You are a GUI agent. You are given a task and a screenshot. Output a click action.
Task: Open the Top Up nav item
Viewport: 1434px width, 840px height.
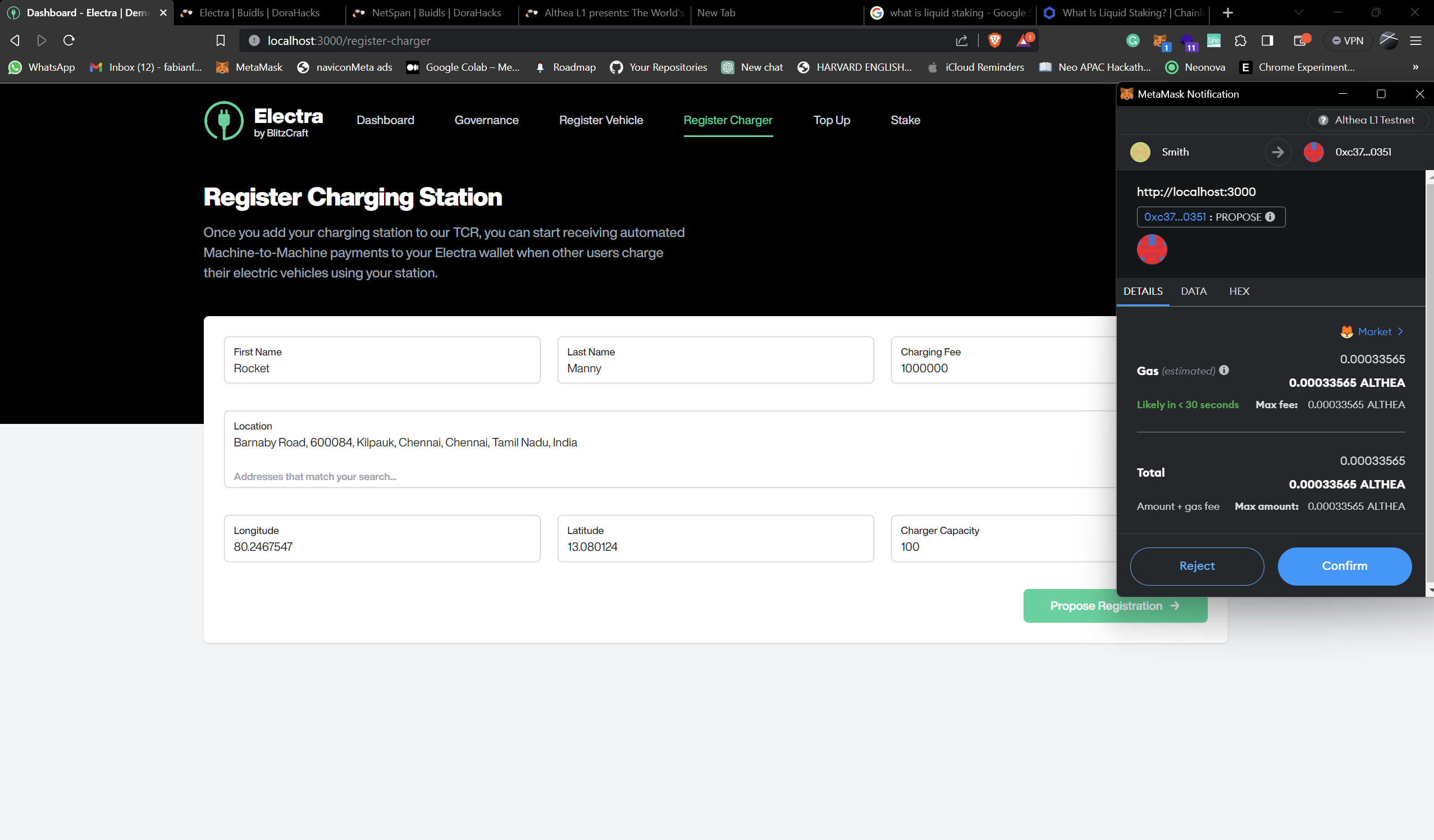click(x=832, y=120)
